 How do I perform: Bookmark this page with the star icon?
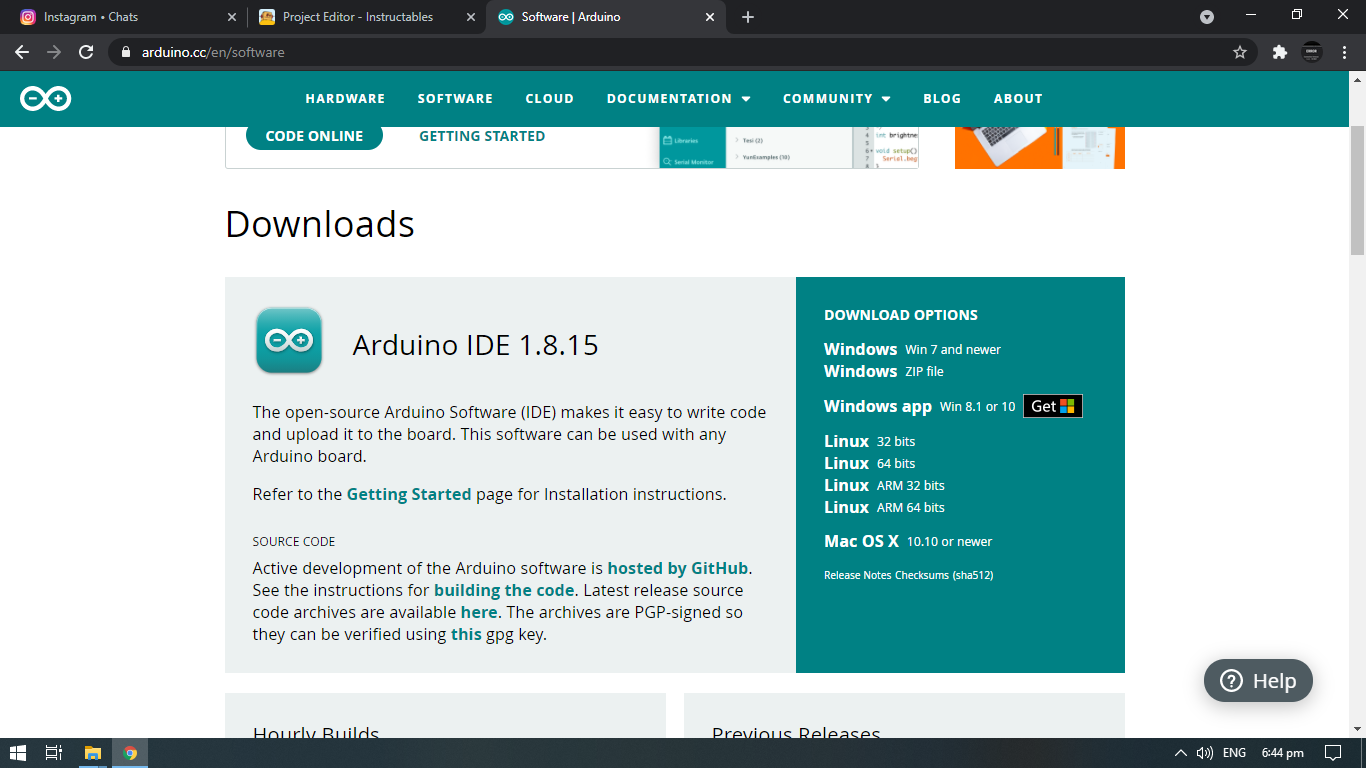(1240, 52)
